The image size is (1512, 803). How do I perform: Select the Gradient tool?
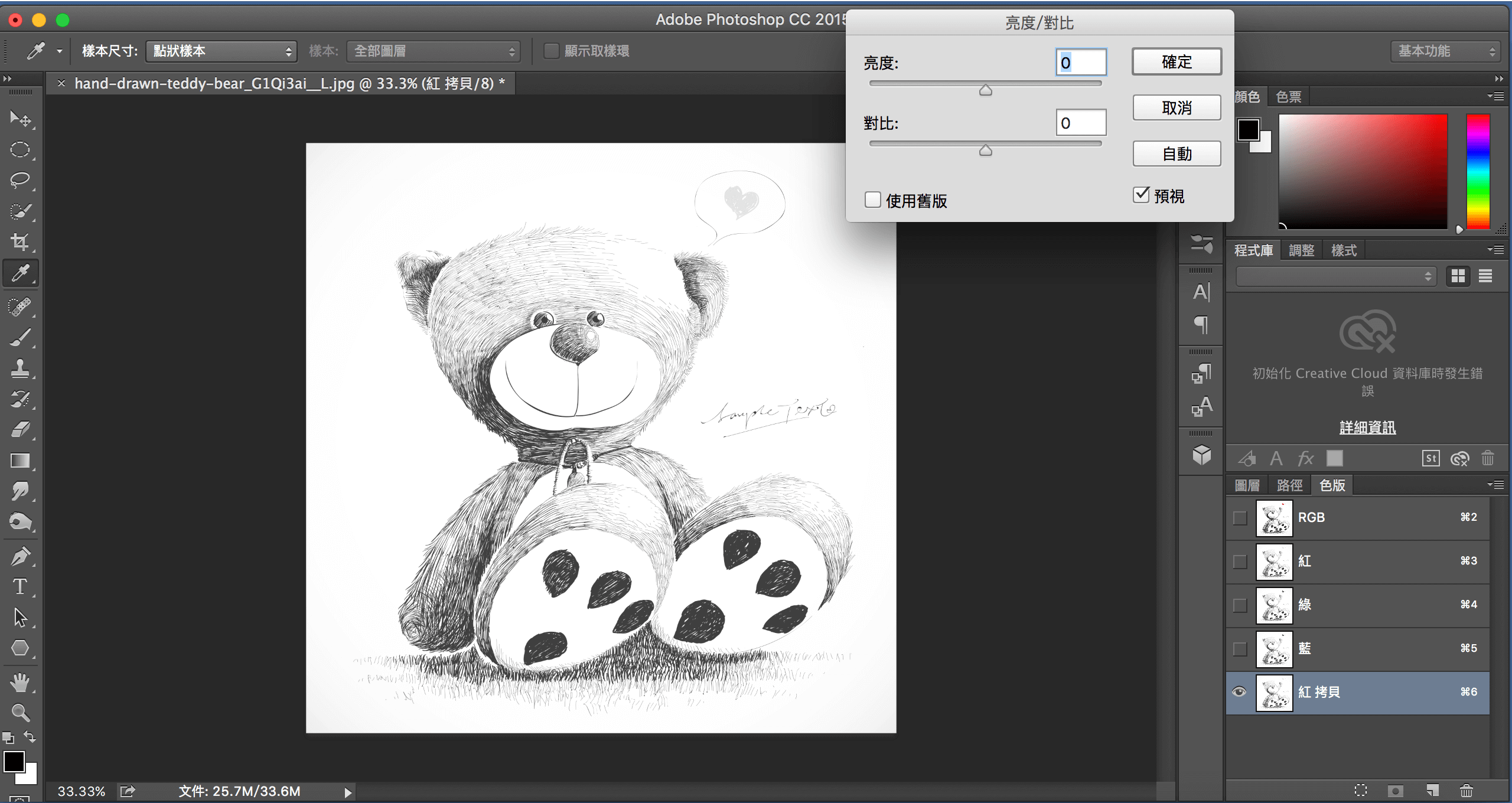point(20,461)
